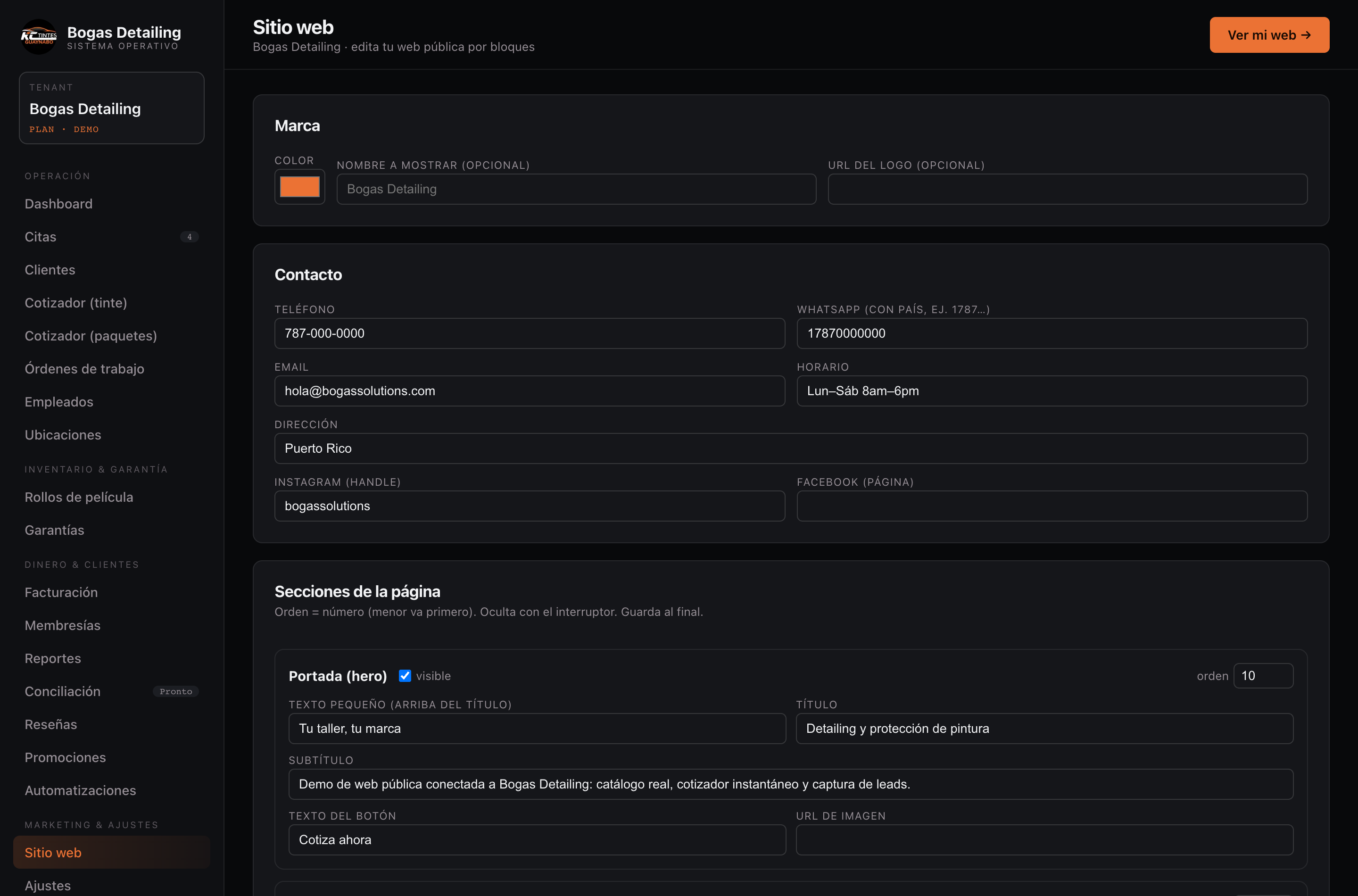The width and height of the screenshot is (1358, 896).
Task: Focus the URL de imagen field
Action: tap(1044, 840)
